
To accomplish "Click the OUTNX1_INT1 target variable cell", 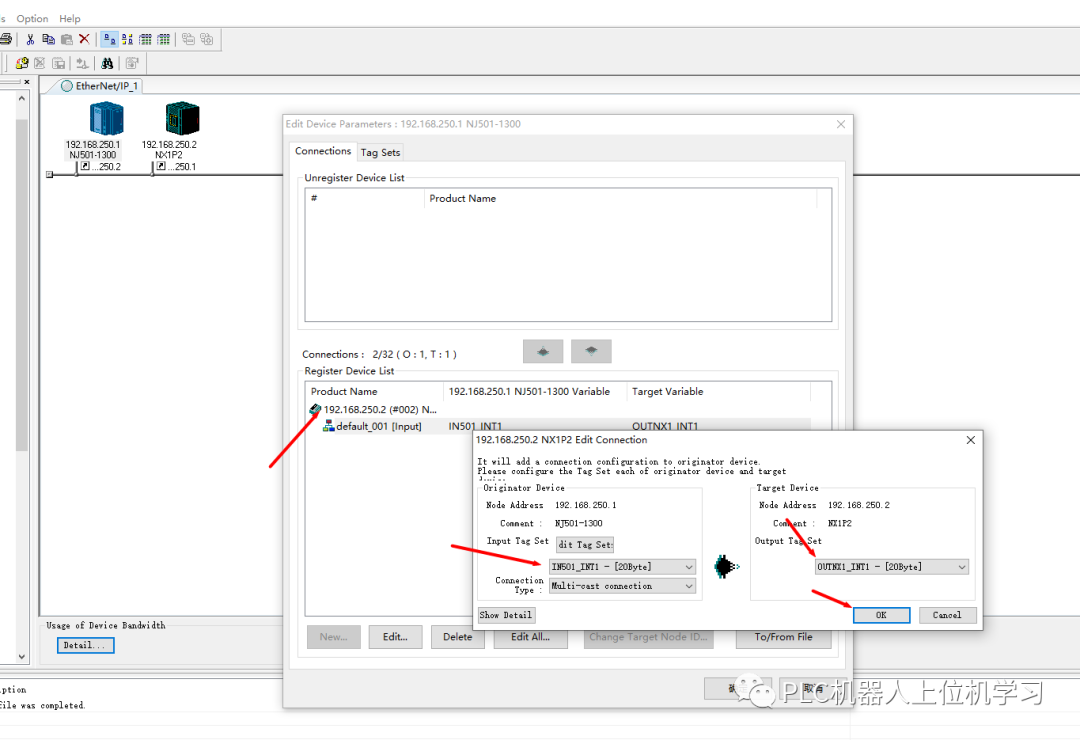I will [x=665, y=426].
